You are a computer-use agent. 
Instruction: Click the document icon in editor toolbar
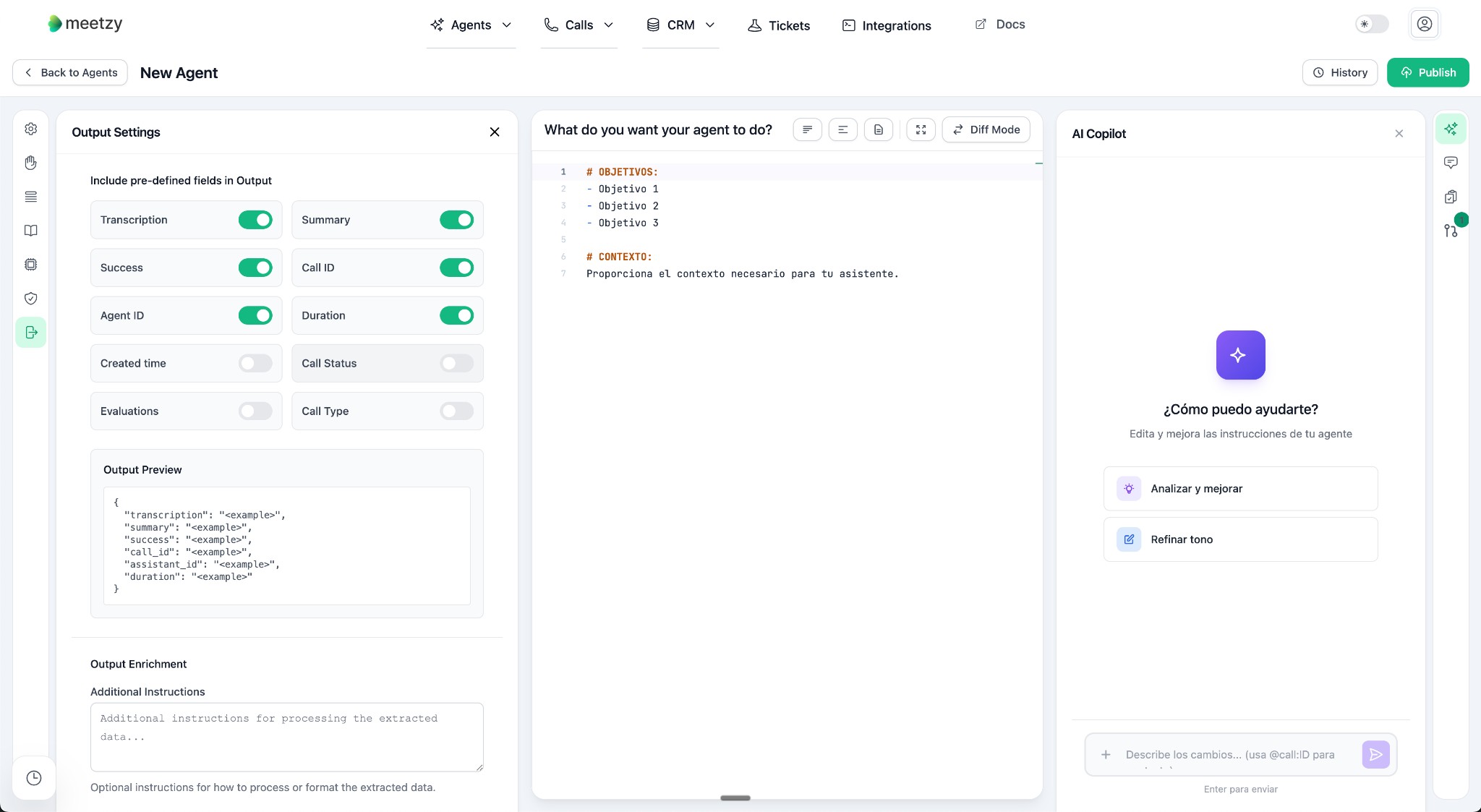tap(878, 129)
